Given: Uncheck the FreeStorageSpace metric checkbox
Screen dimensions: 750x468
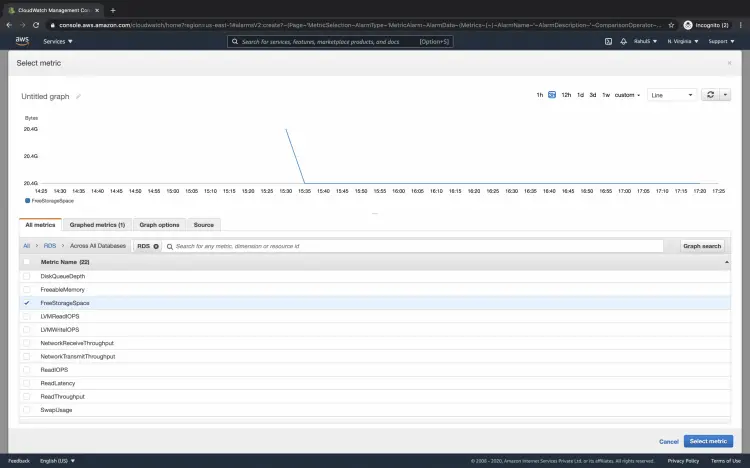Looking at the screenshot, I should 26,303.
